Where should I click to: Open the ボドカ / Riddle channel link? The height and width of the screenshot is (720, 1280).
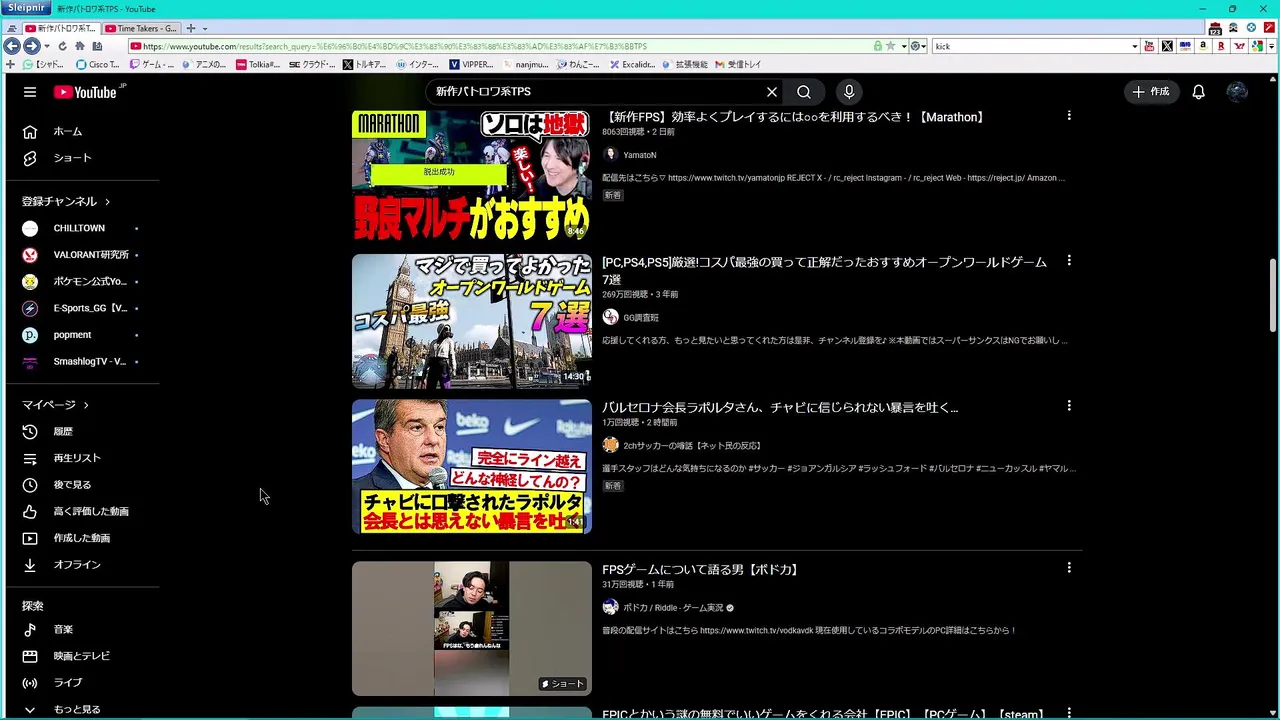click(x=673, y=607)
